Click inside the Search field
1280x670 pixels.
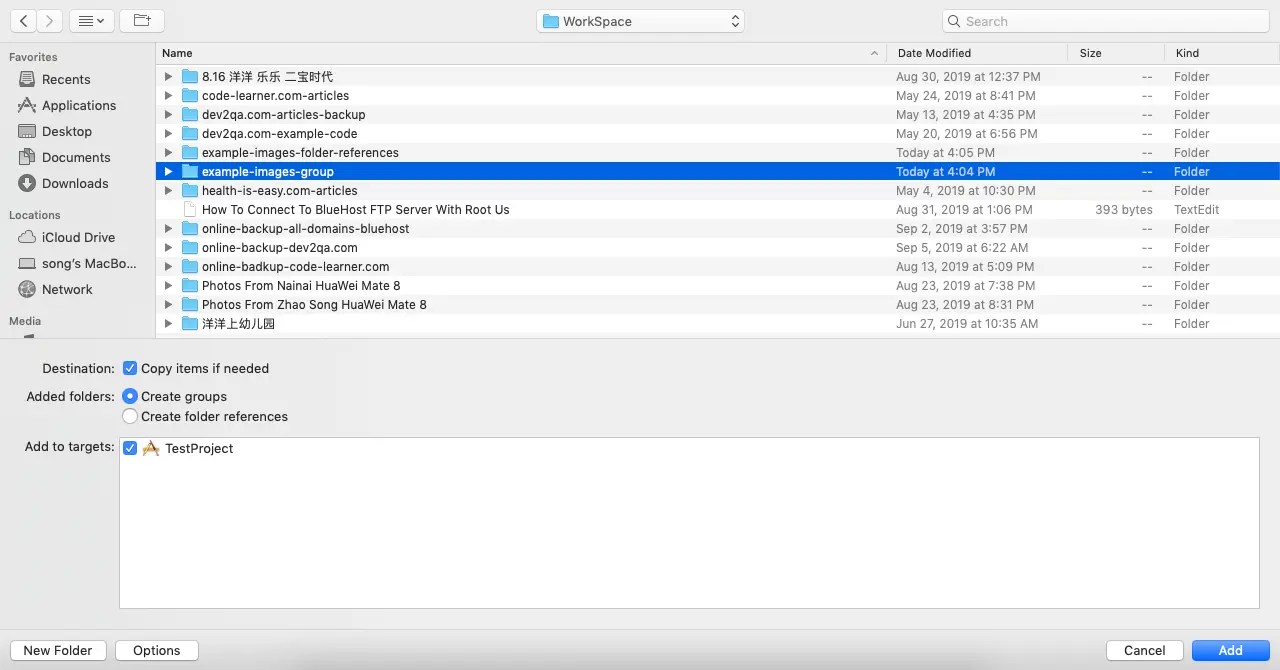[x=1104, y=20]
